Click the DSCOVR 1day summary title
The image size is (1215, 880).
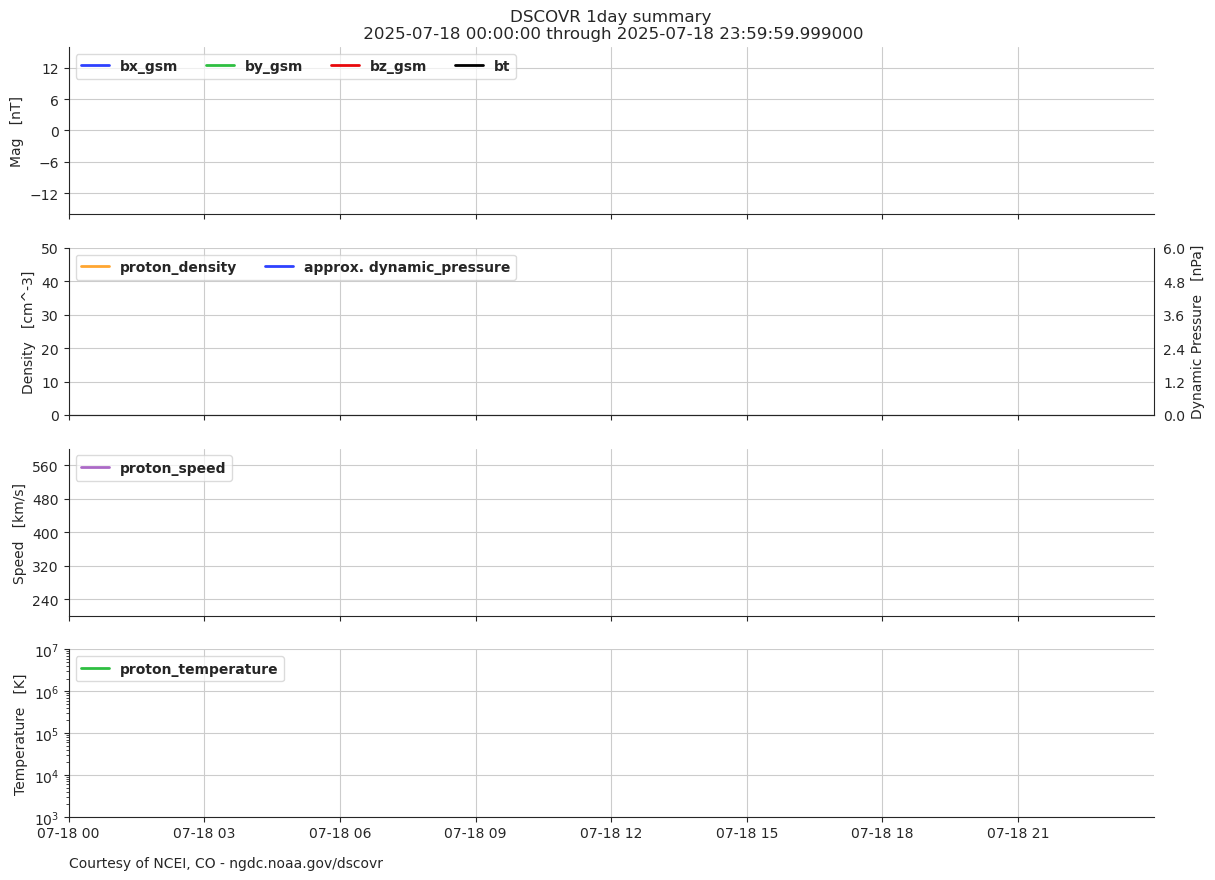coord(611,17)
